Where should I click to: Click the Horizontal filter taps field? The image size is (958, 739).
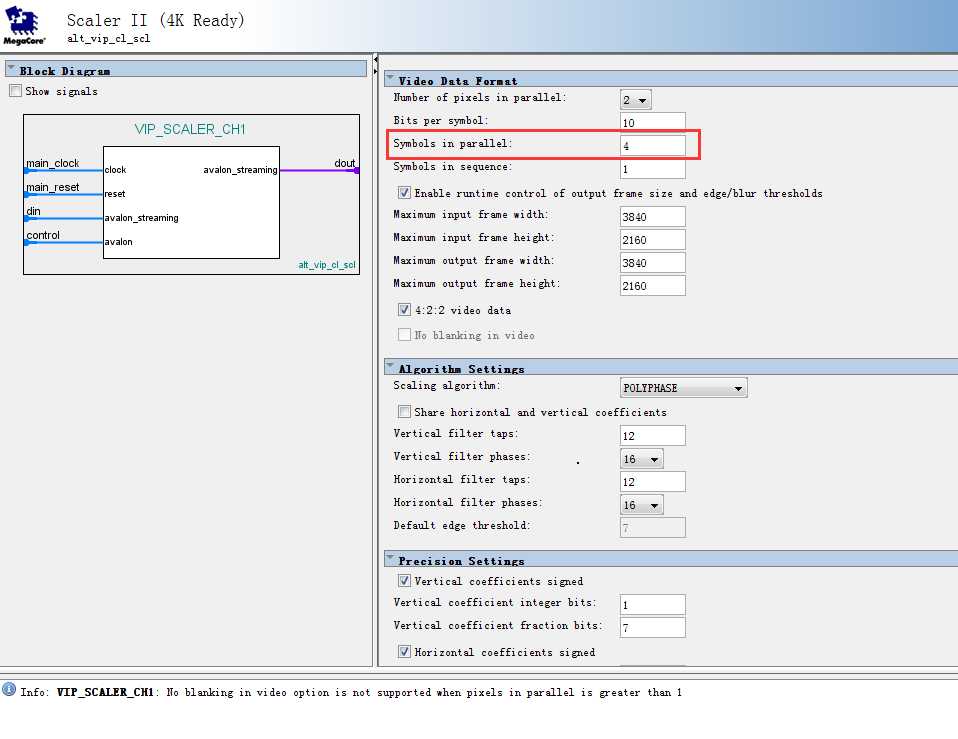point(653,482)
